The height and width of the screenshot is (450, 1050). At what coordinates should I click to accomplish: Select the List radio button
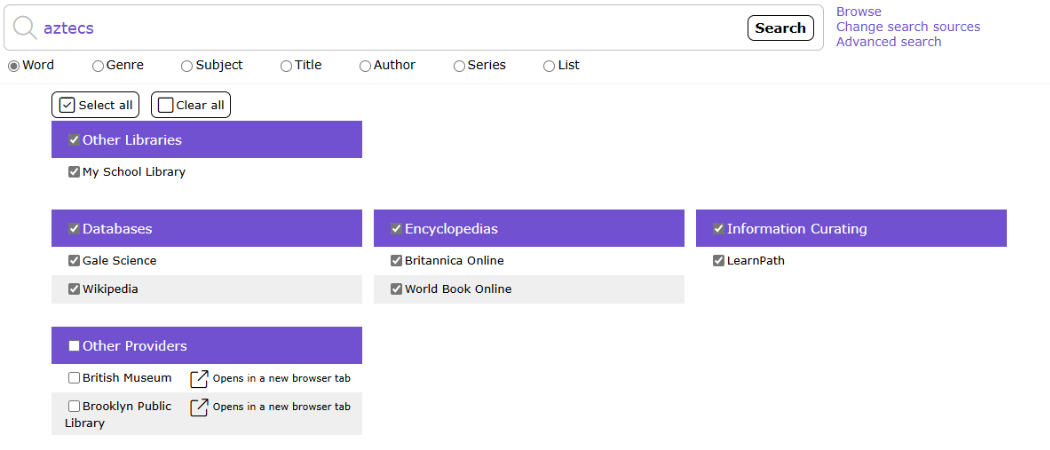549,66
